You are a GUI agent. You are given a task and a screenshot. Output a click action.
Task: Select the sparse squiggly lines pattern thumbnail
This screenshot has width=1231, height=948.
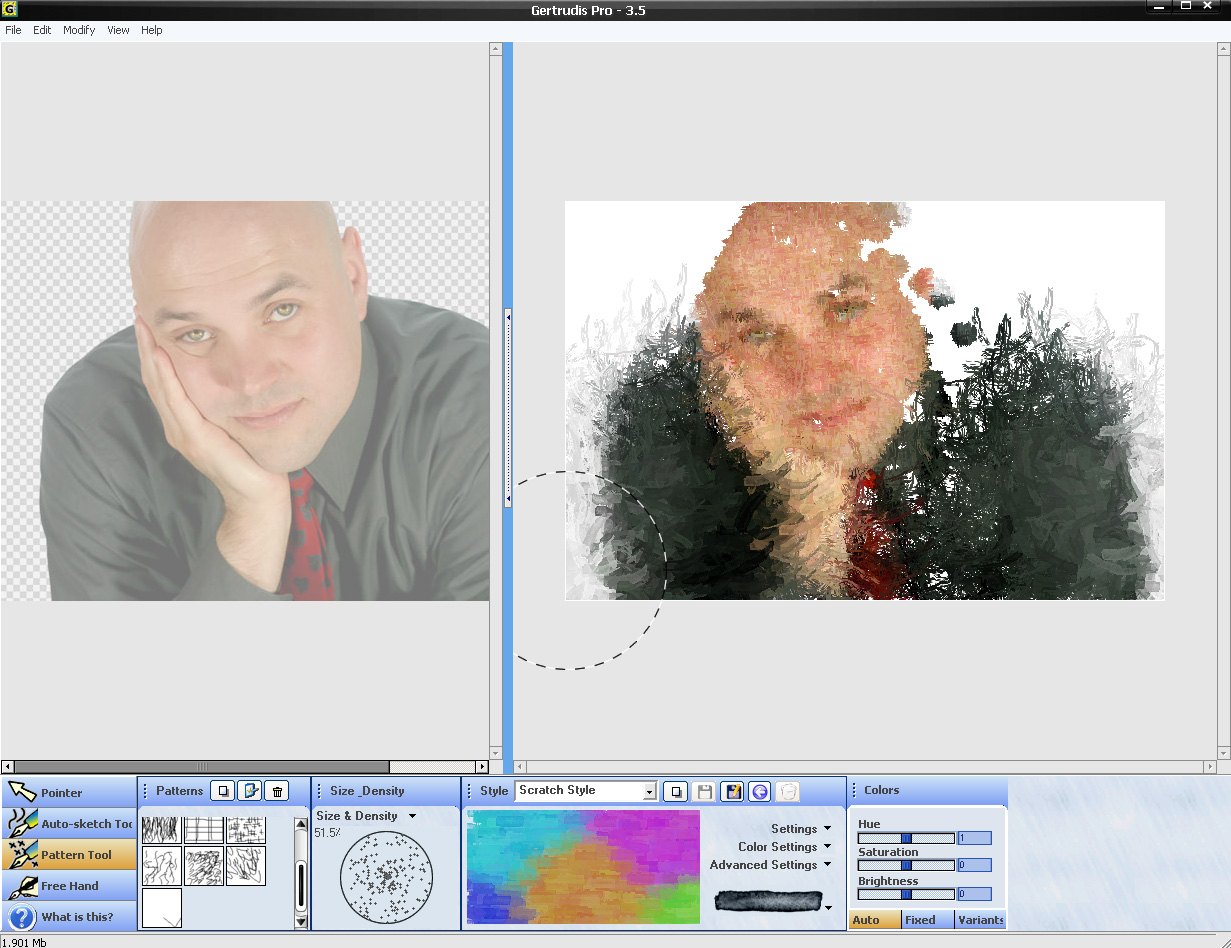click(161, 866)
